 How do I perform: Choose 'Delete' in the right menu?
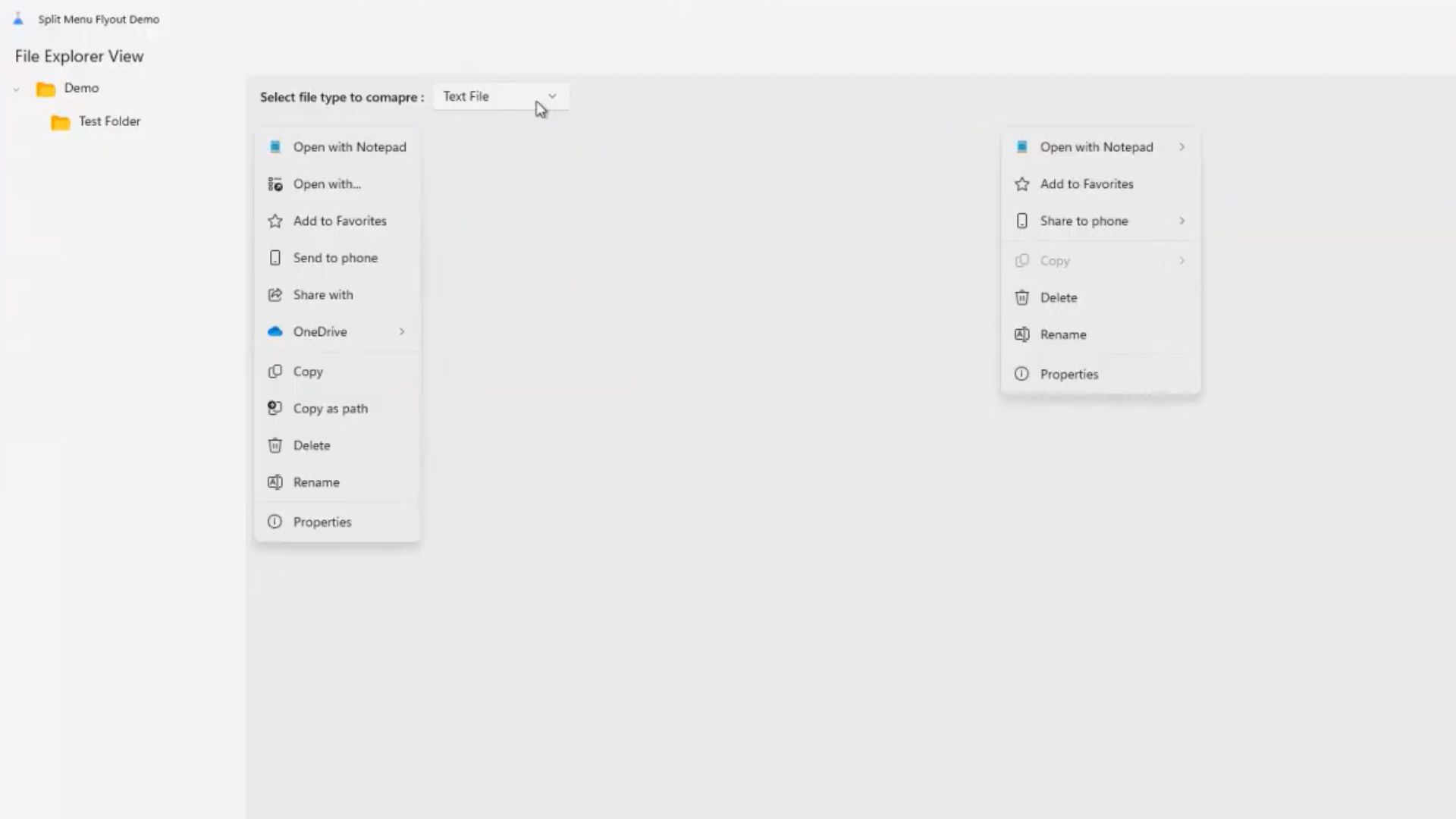pyautogui.click(x=1101, y=297)
